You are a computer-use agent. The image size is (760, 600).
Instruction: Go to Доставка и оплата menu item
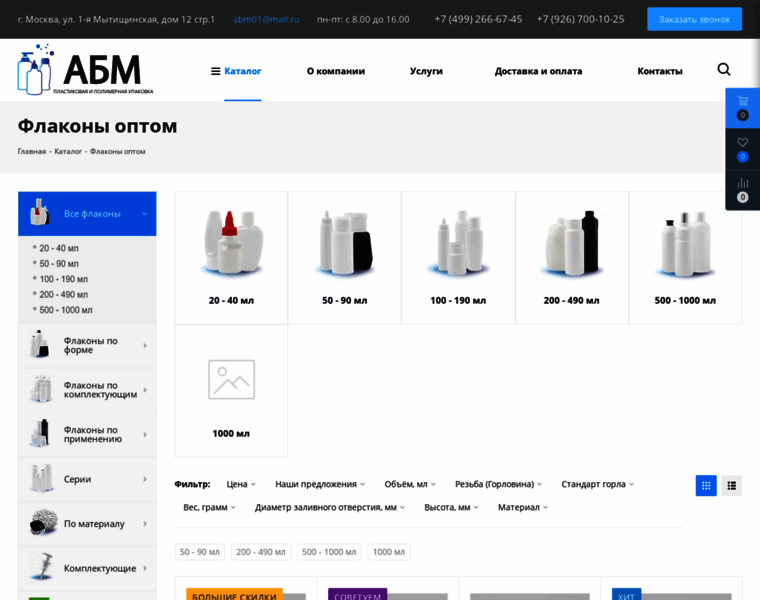538,71
